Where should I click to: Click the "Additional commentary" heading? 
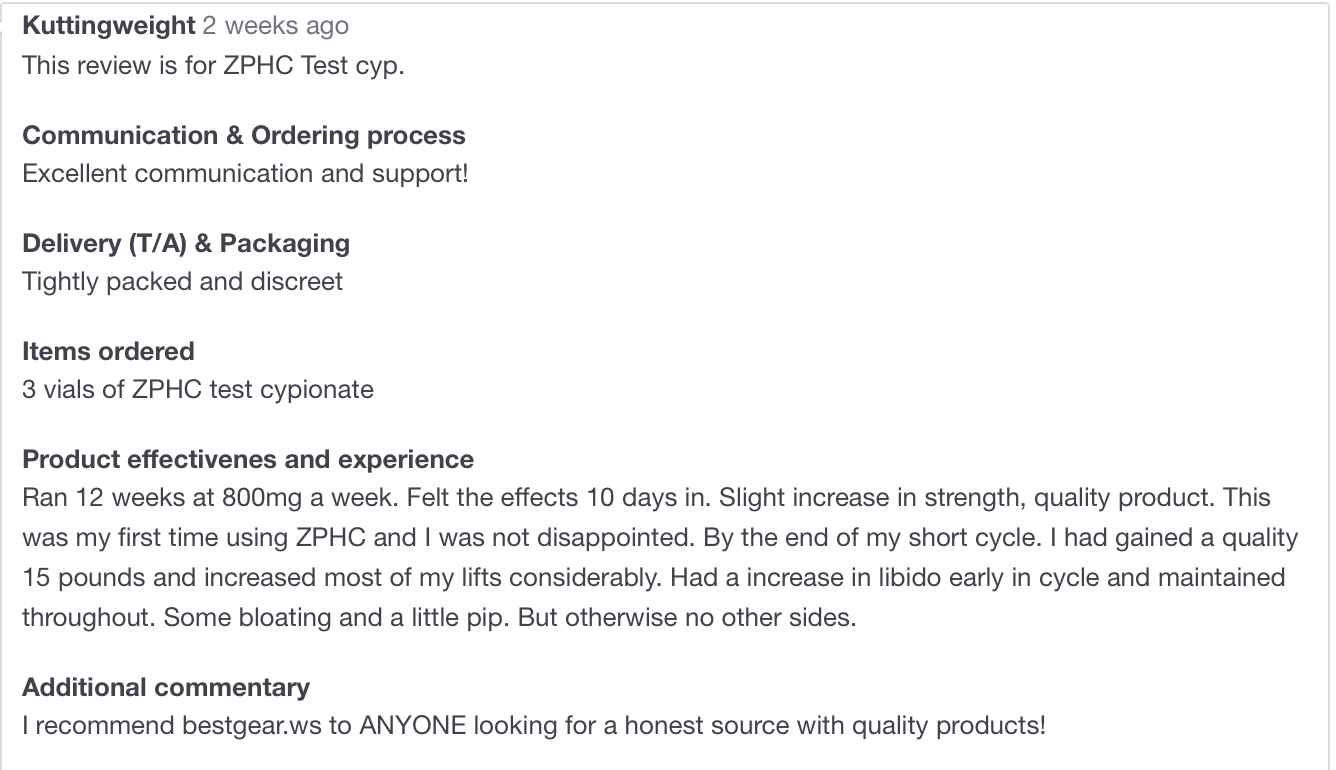pos(166,687)
